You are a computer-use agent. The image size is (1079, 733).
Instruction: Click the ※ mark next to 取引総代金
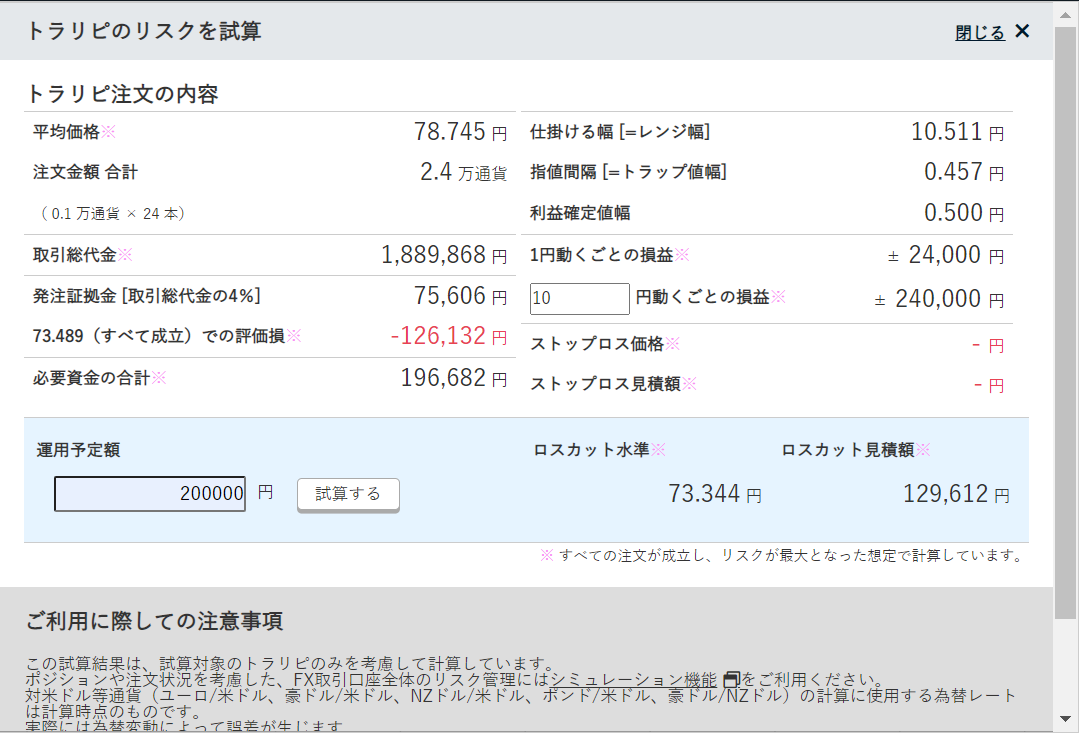[125, 255]
